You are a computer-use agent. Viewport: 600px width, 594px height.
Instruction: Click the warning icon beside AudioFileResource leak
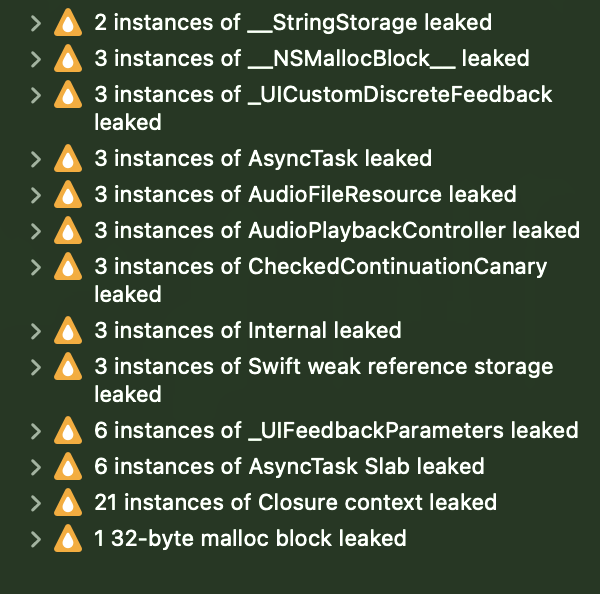click(x=67, y=195)
